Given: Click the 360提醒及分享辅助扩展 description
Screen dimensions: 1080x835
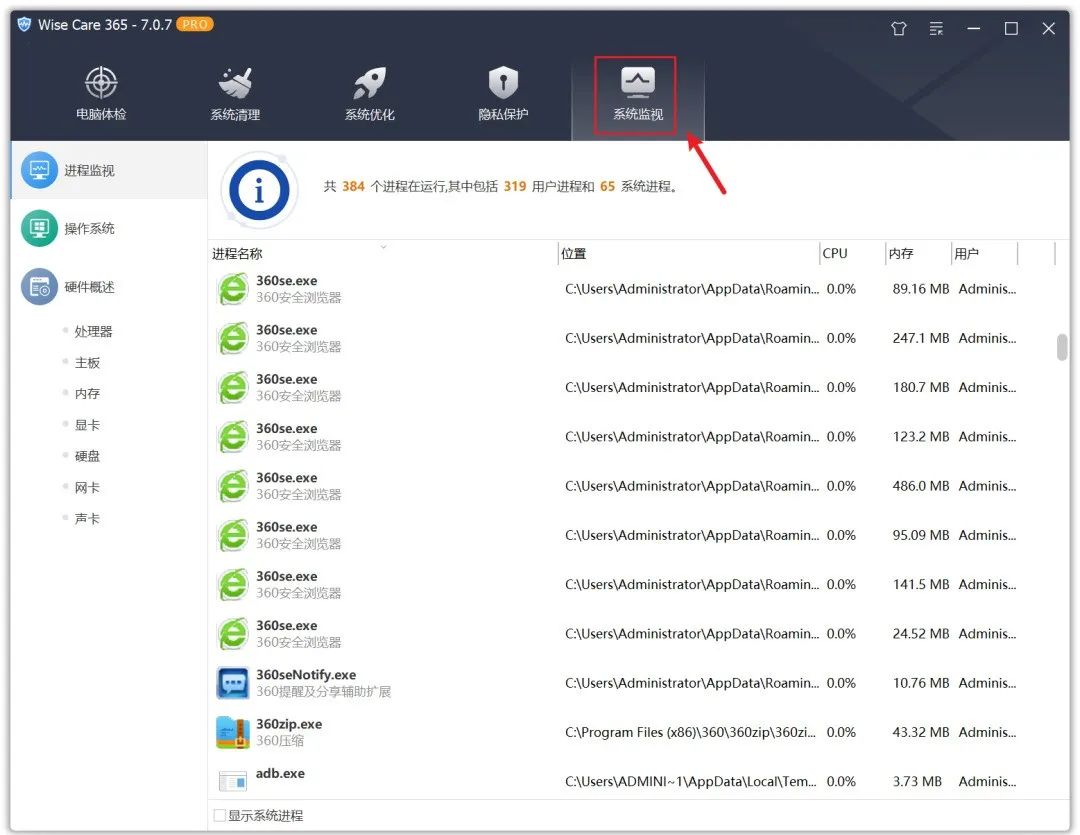Looking at the screenshot, I should (323, 691).
